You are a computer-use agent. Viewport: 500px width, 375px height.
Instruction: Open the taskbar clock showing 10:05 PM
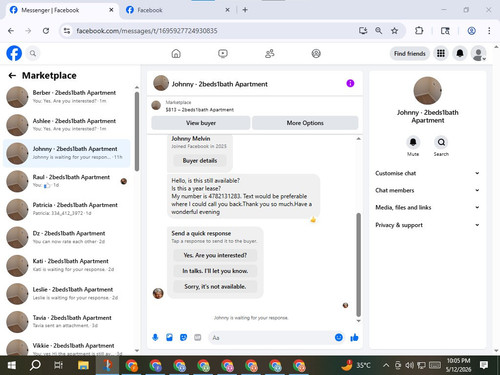point(458,365)
